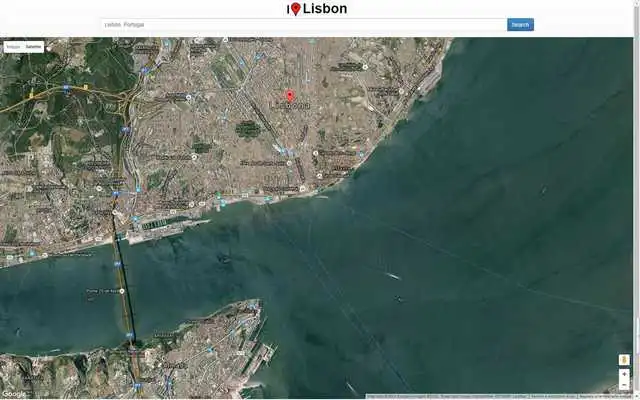Select the red pin on Lisbon in map
Screen dimensions: 640x400
(290, 96)
